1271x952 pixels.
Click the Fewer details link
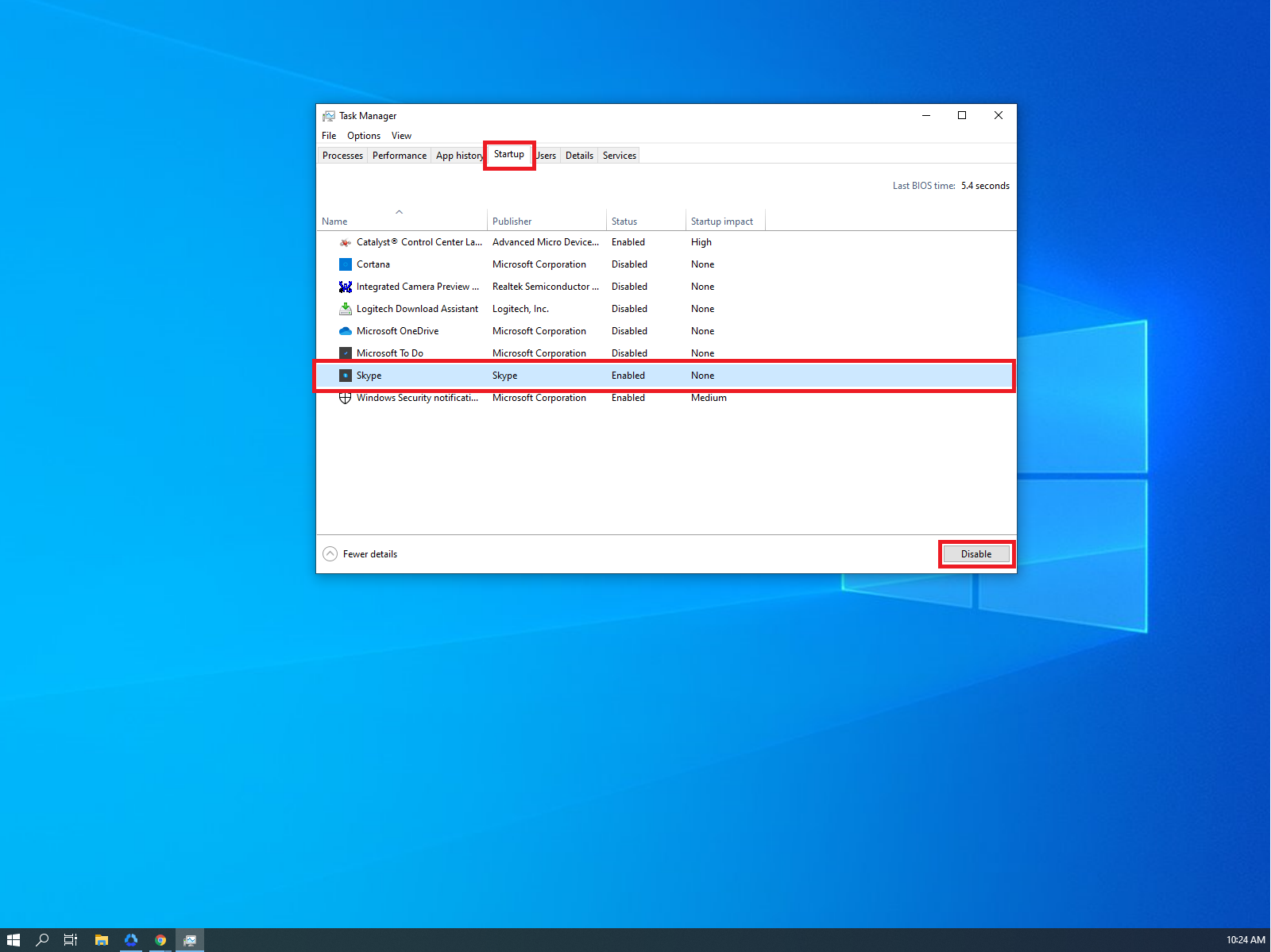click(369, 553)
